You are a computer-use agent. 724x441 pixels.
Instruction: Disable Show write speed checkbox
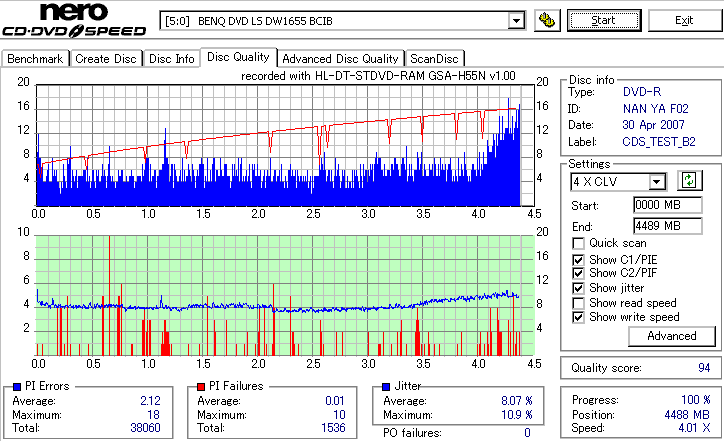click(578, 317)
